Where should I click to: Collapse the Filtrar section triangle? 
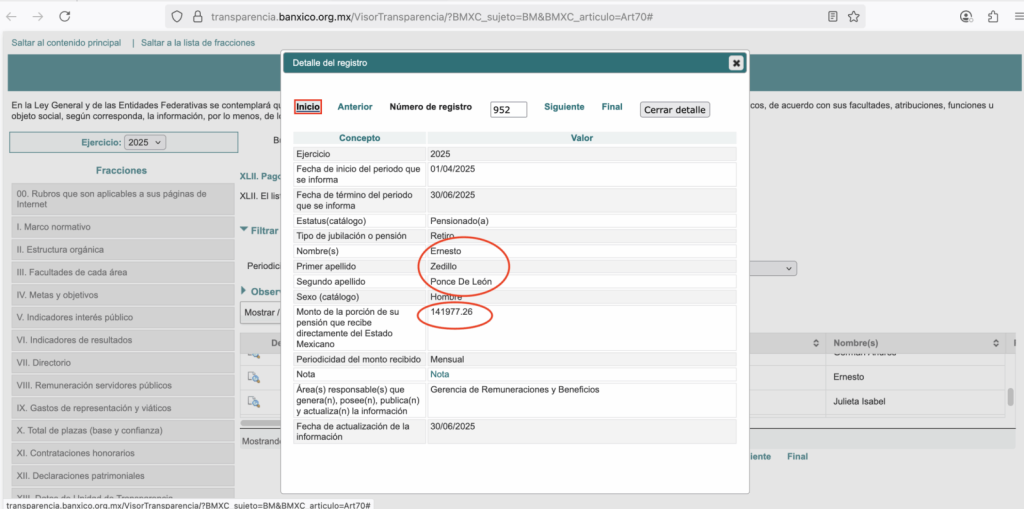(x=245, y=230)
